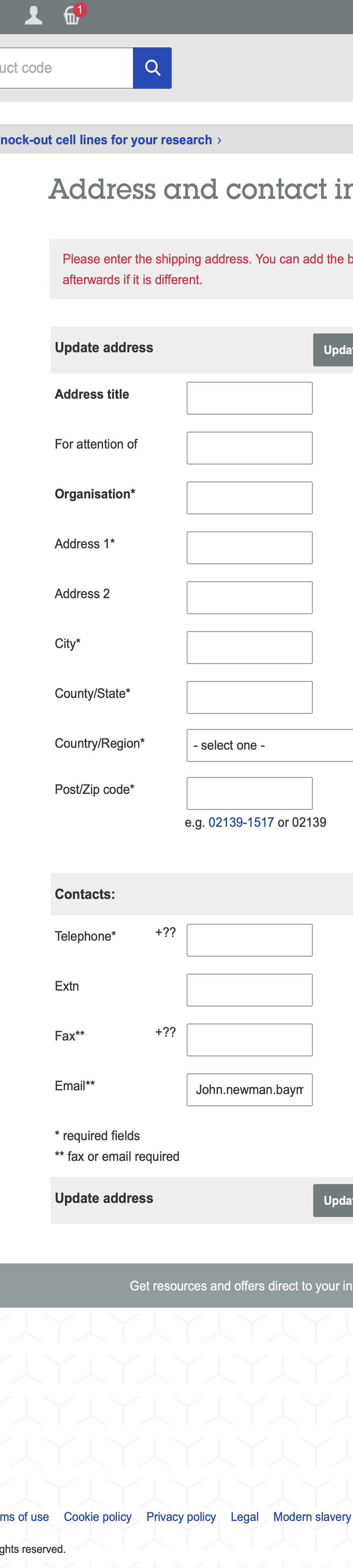353x1568 pixels.
Task: Click the Email field containing John.newman
Action: pyautogui.click(x=249, y=1090)
